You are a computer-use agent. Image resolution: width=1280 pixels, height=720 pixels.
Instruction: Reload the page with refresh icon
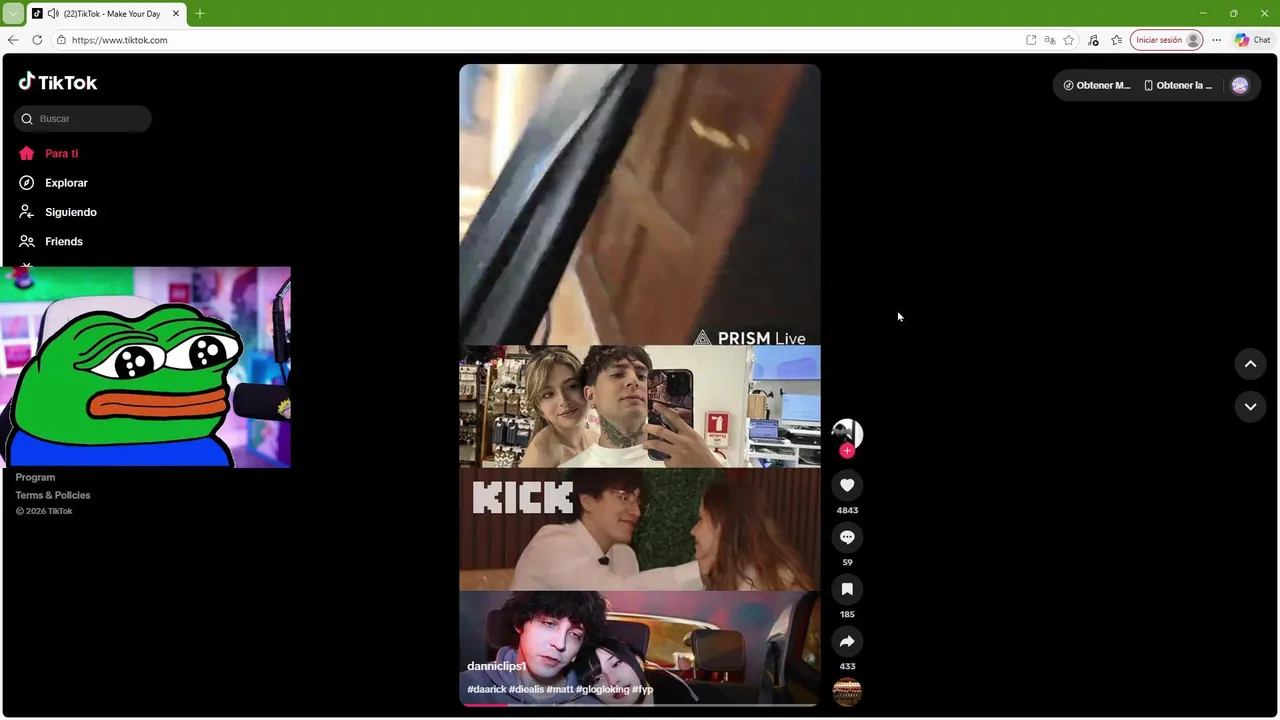pyautogui.click(x=37, y=40)
